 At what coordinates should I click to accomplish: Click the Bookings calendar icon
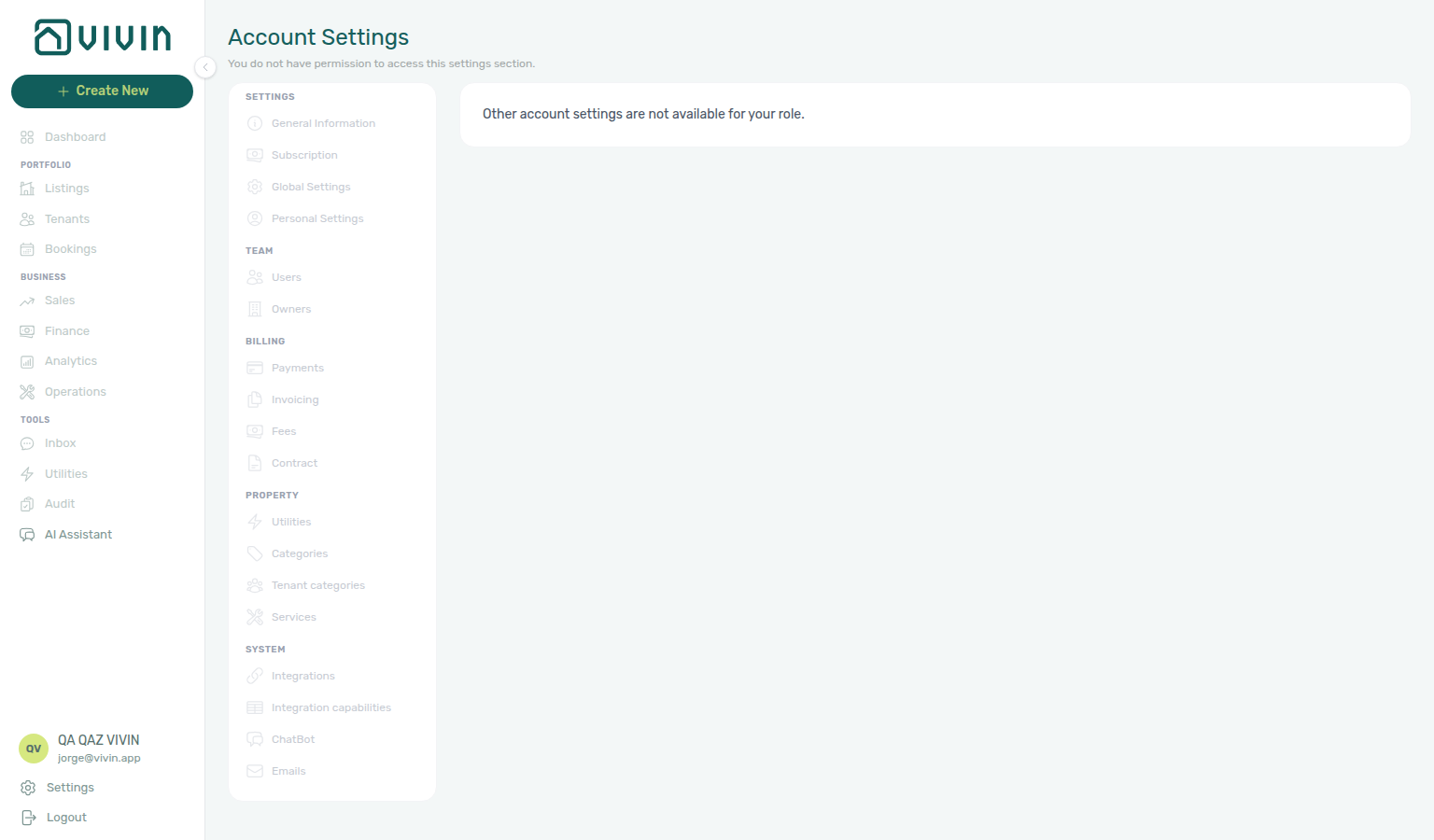pyautogui.click(x=27, y=249)
